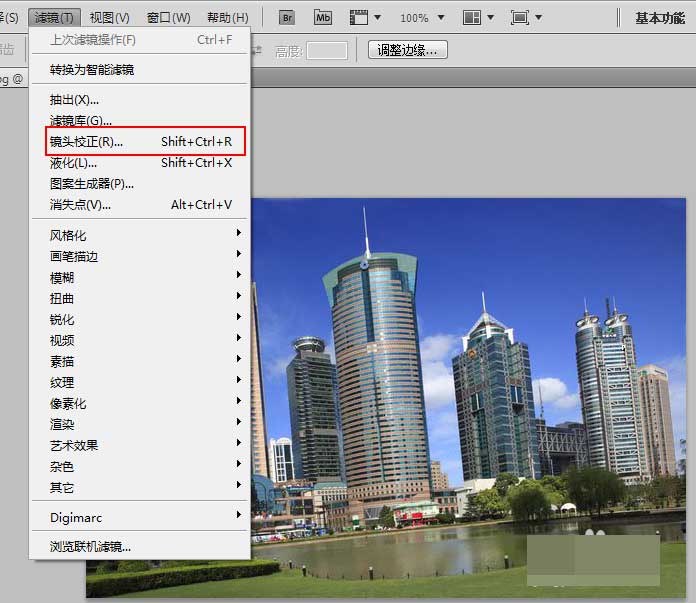Open the 其它 other submenu
696x603 pixels.
[139, 488]
